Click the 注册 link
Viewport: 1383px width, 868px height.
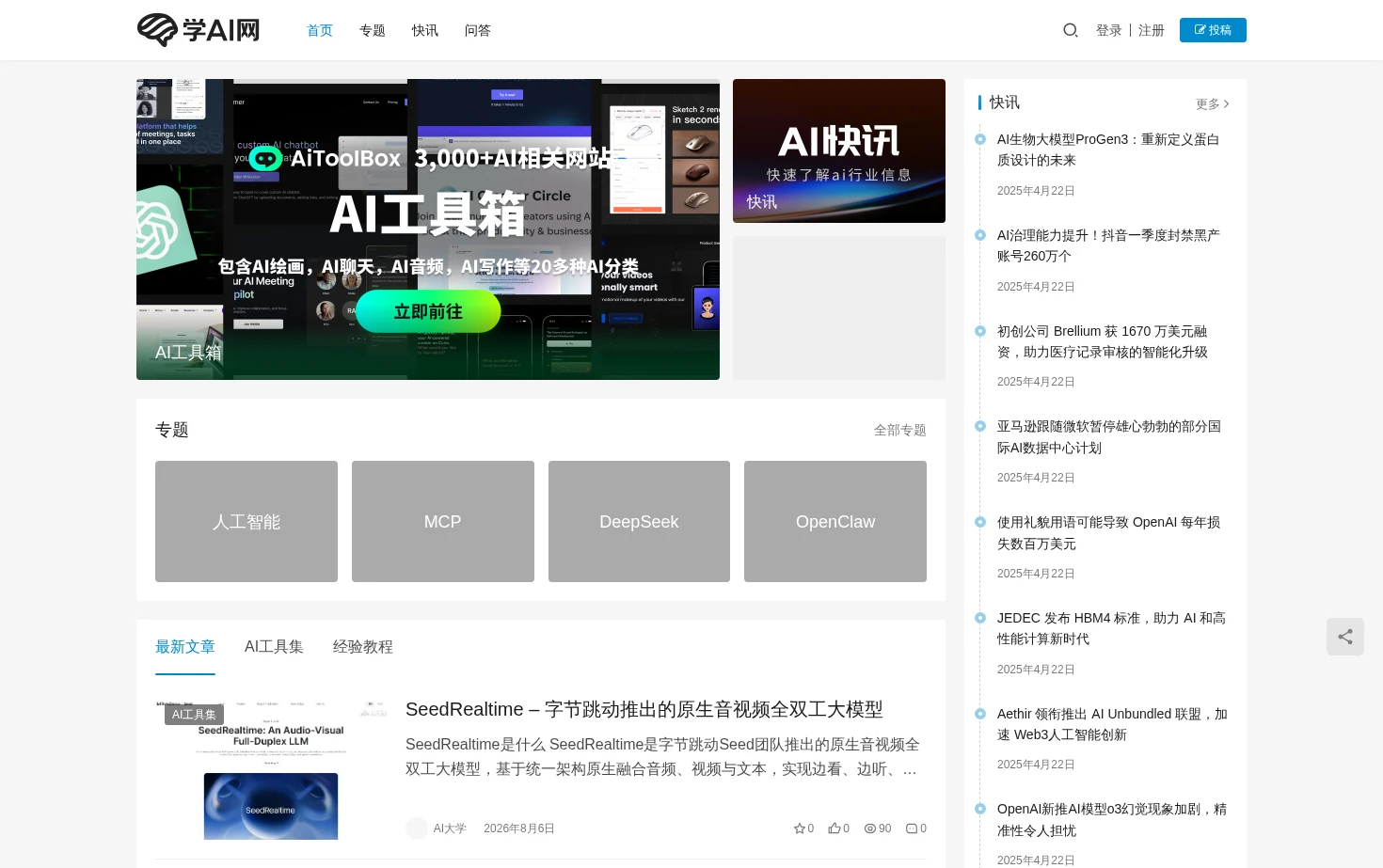point(1152,30)
